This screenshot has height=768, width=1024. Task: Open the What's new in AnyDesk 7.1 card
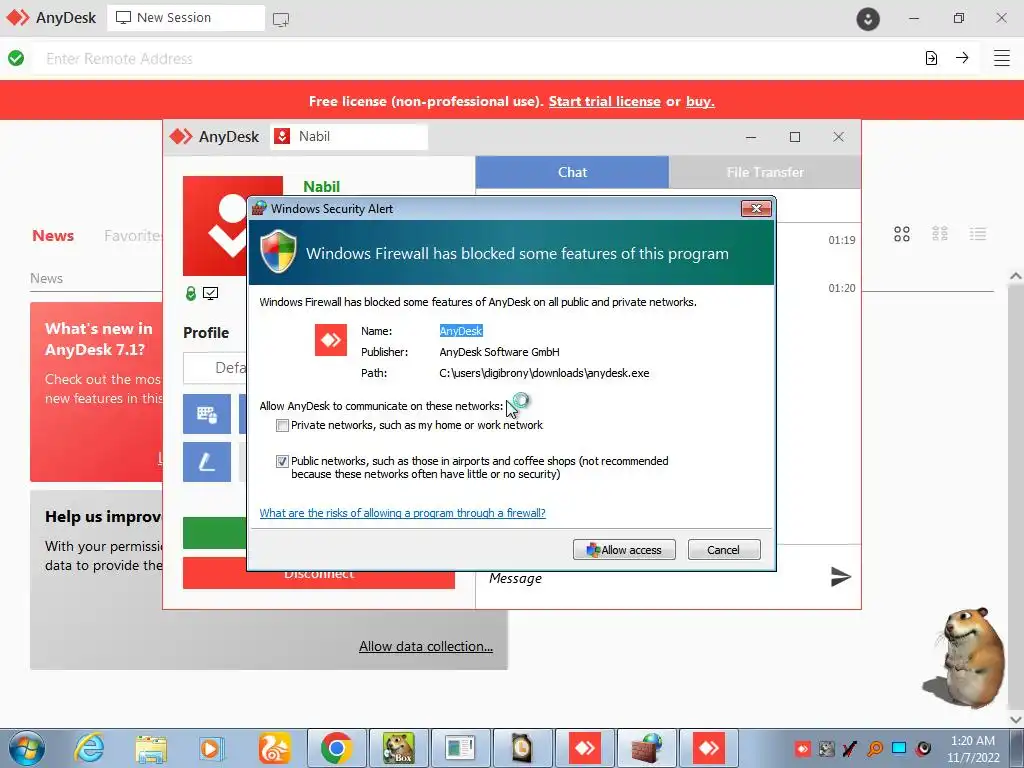(97, 392)
